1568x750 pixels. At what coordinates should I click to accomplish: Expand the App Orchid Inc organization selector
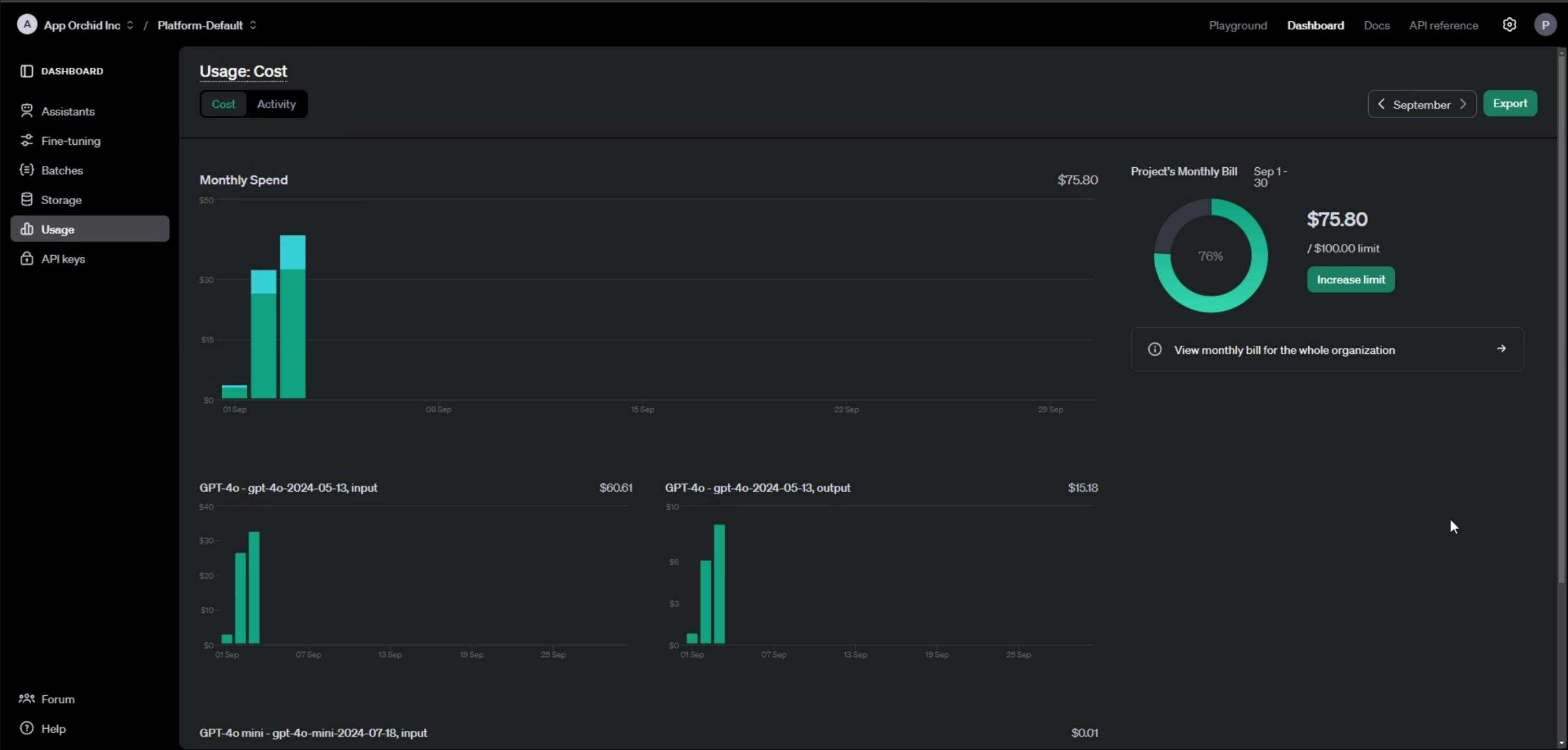click(x=82, y=25)
